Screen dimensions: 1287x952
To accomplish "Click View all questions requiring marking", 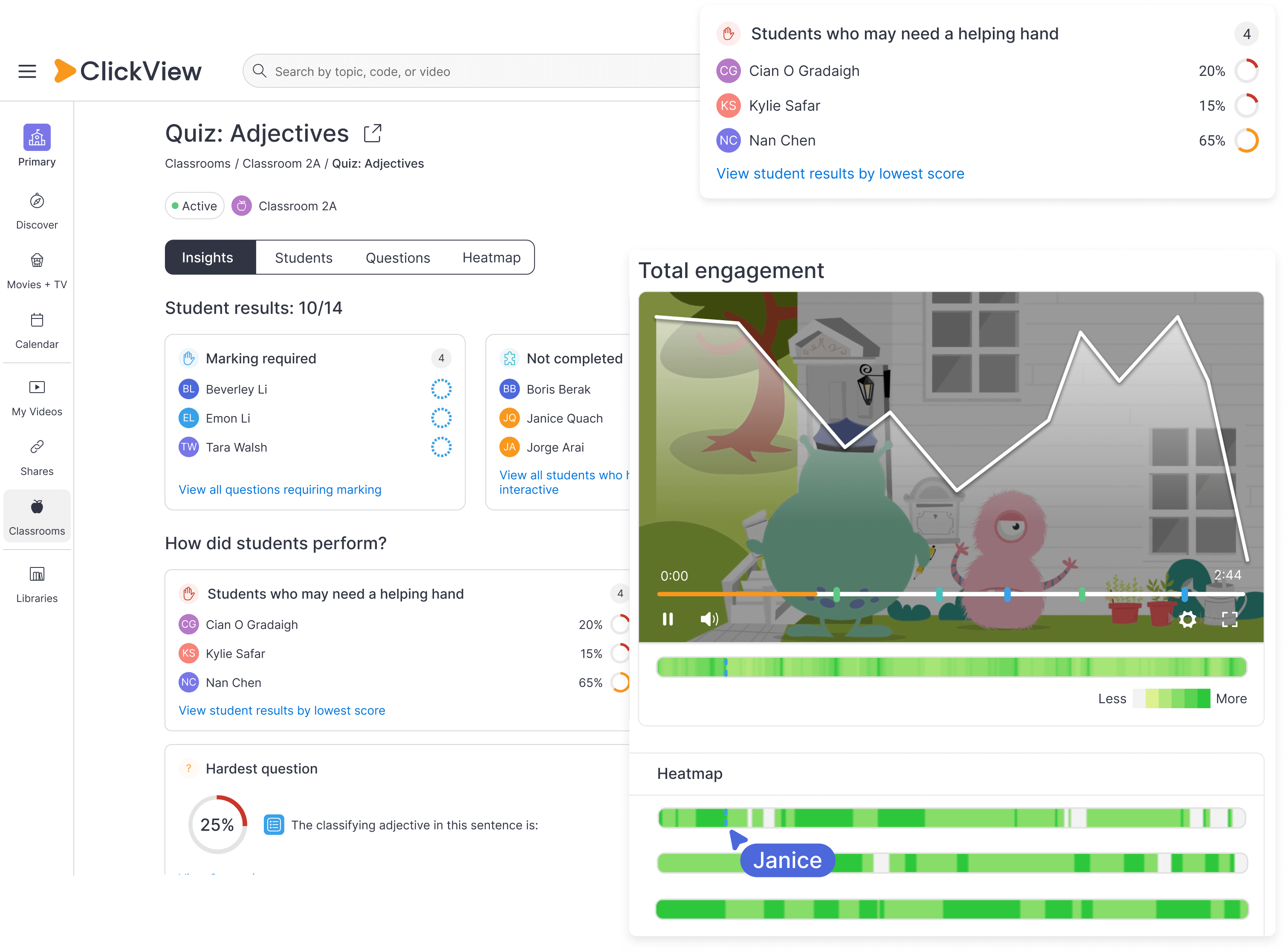I will [x=280, y=490].
